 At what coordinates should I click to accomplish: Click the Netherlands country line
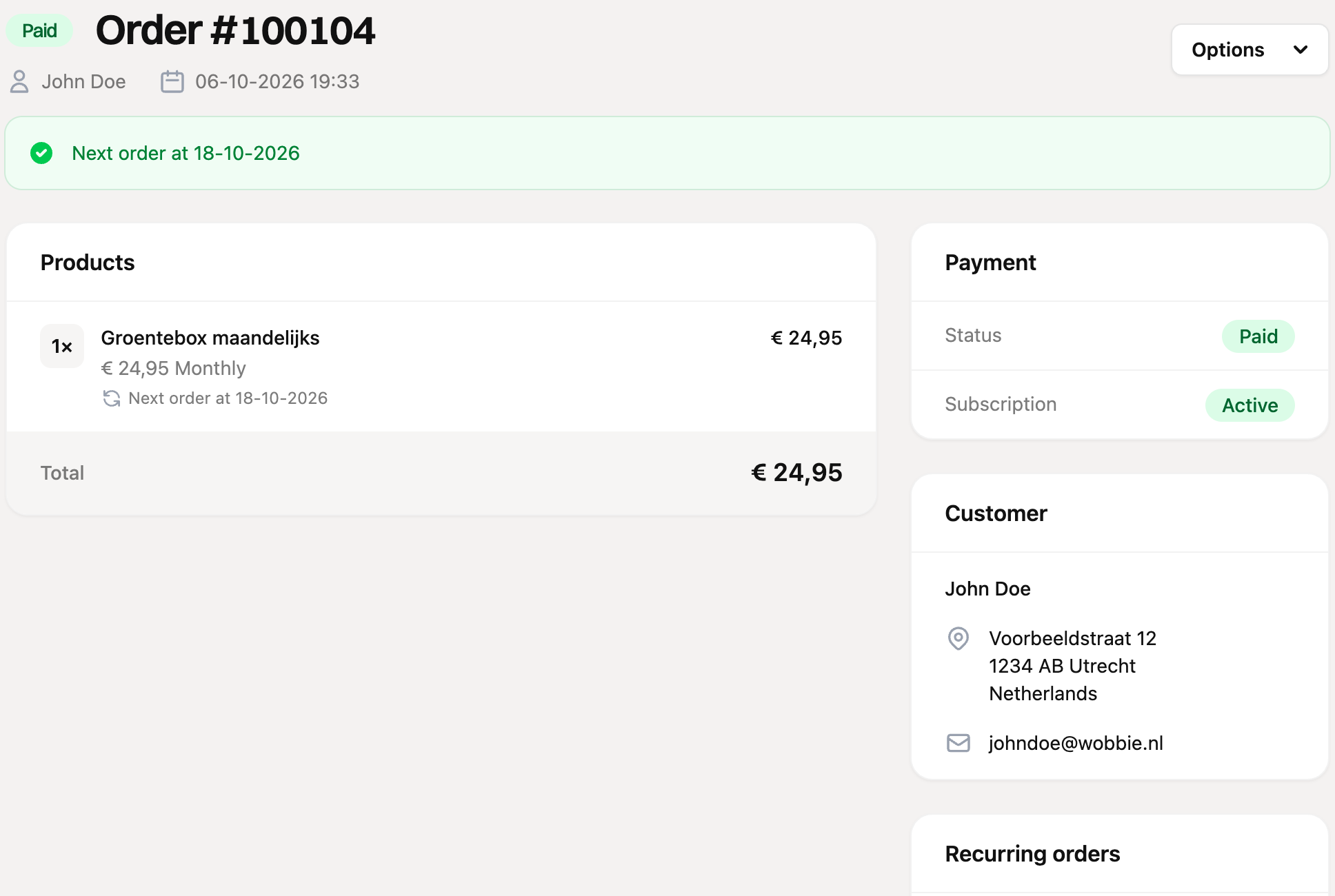pyautogui.click(x=1043, y=693)
